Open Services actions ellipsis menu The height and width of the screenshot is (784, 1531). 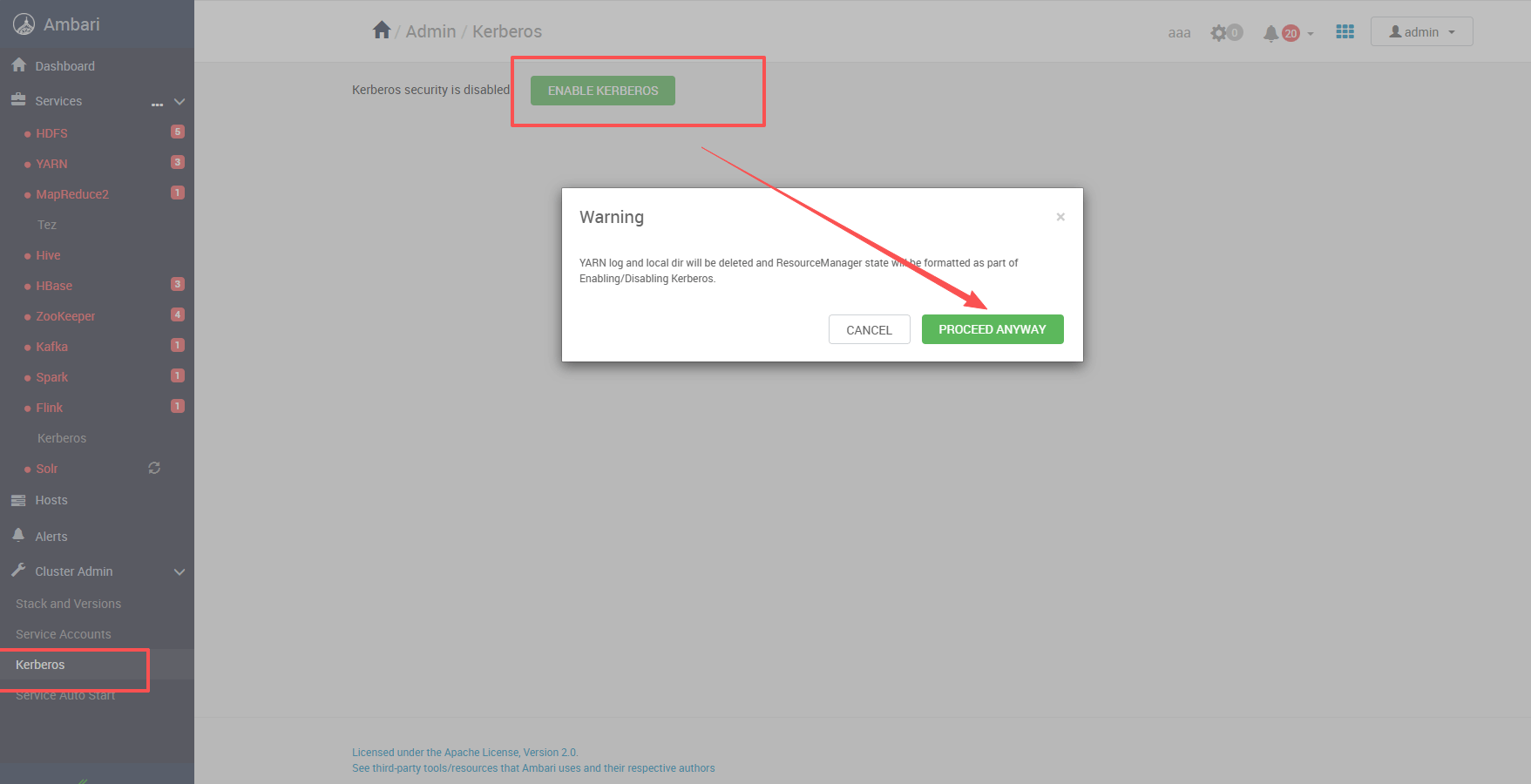(x=157, y=105)
